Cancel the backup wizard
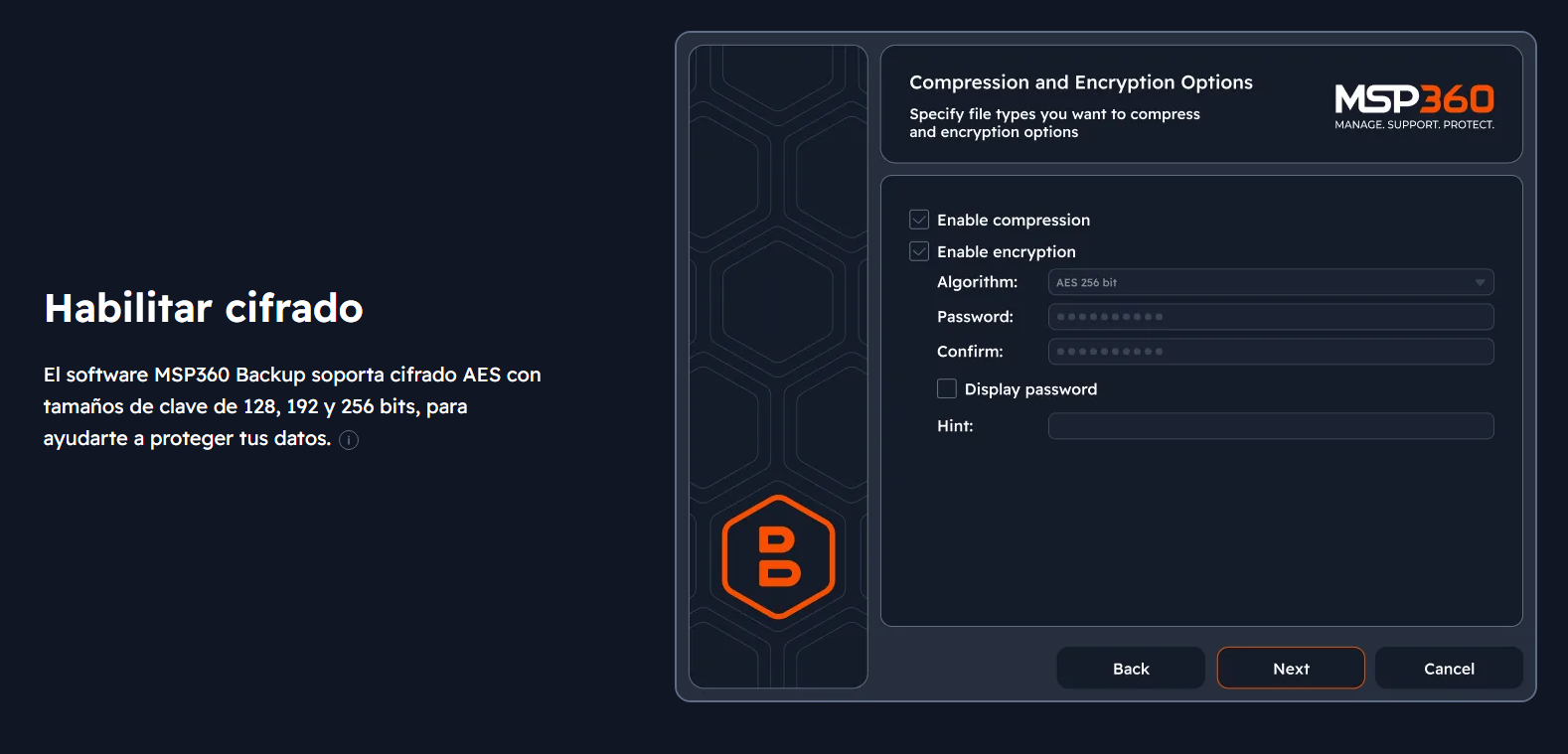 (x=1449, y=669)
